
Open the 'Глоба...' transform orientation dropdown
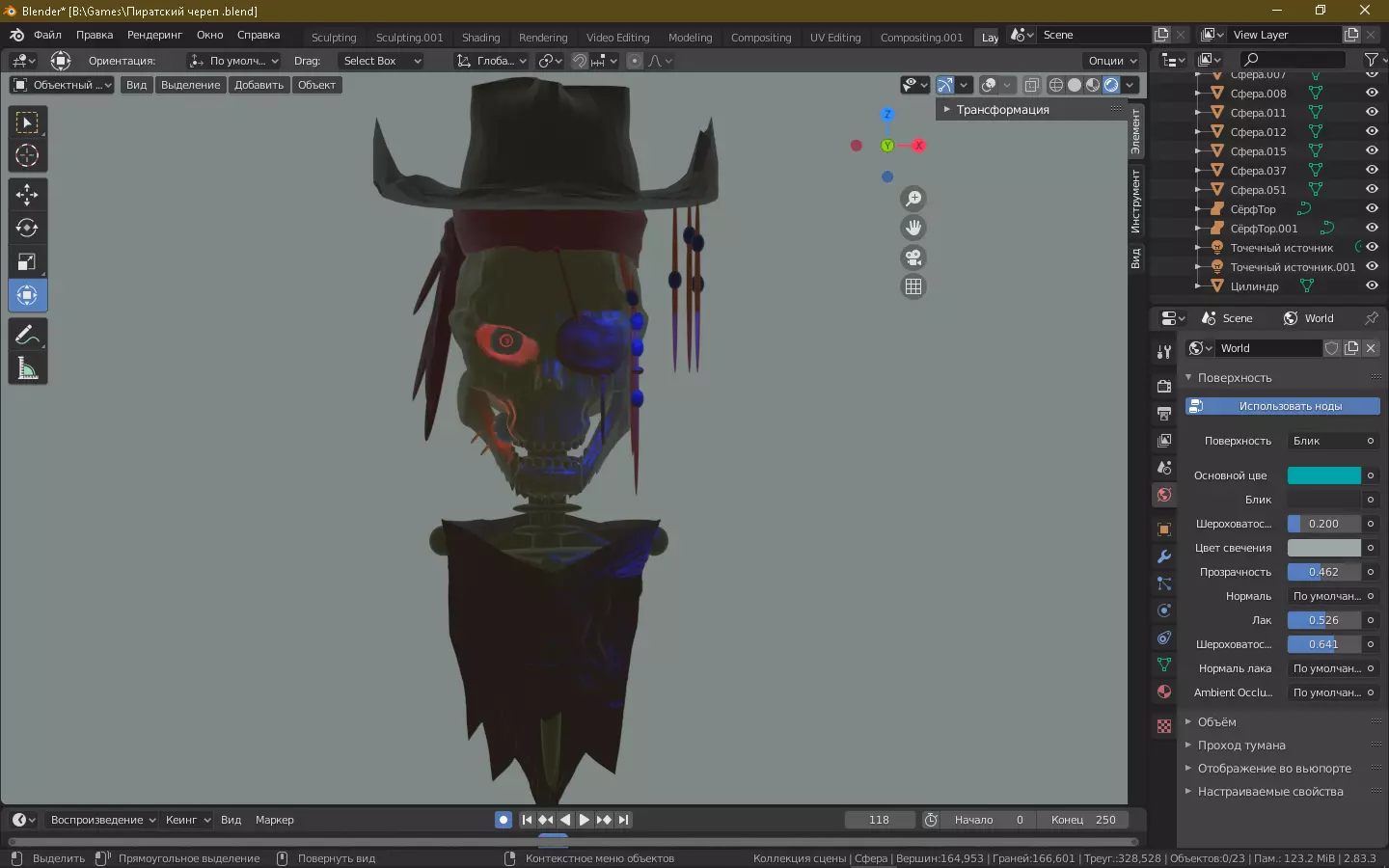click(492, 61)
